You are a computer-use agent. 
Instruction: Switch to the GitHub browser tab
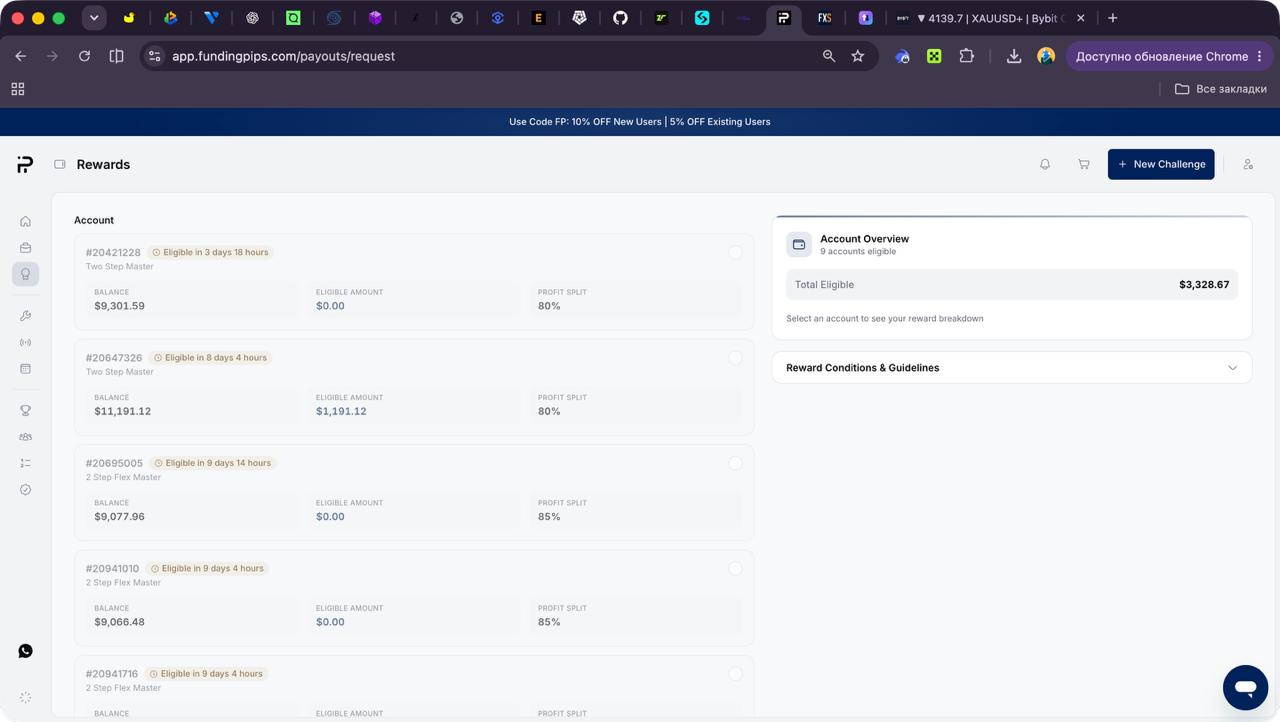click(620, 18)
